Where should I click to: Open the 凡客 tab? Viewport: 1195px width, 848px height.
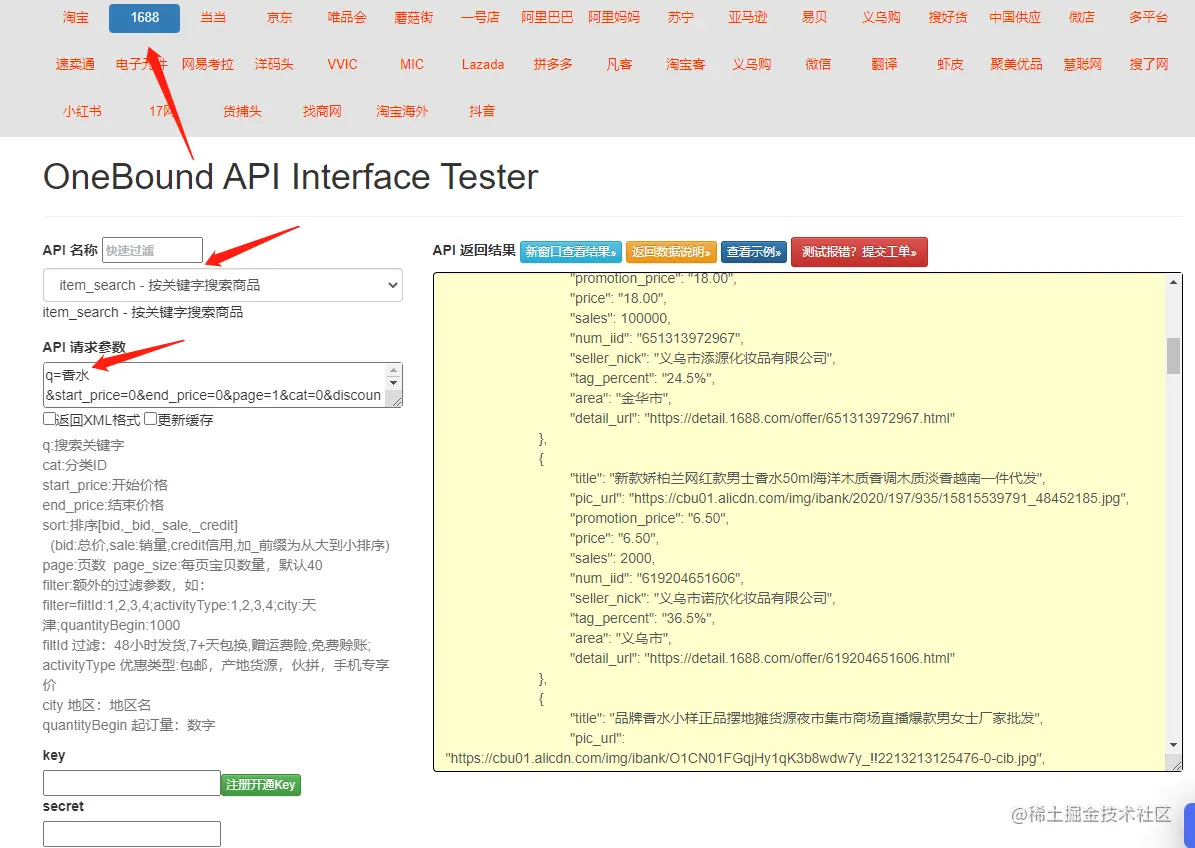click(x=620, y=65)
